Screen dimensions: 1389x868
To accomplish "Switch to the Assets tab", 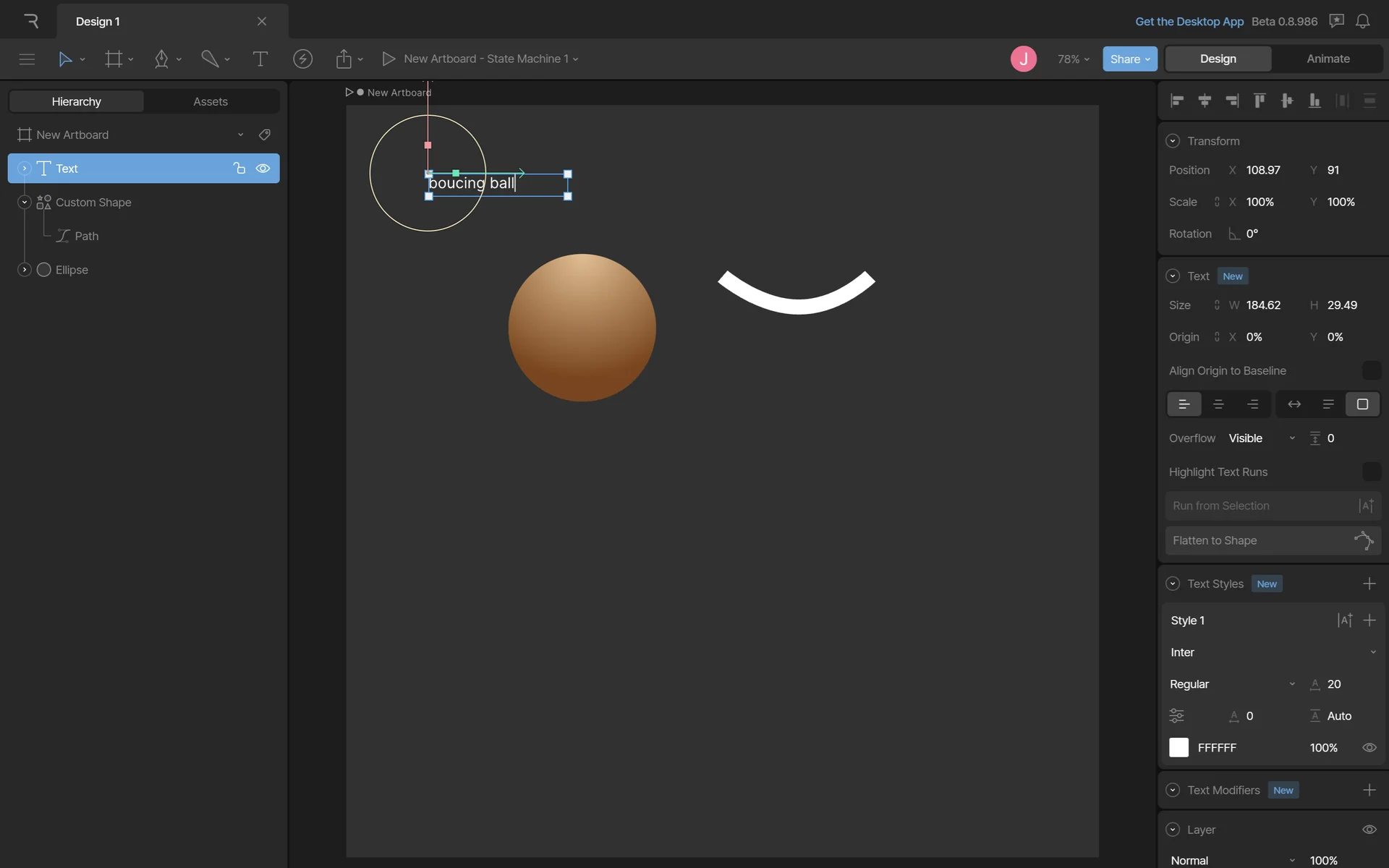I will point(210,101).
